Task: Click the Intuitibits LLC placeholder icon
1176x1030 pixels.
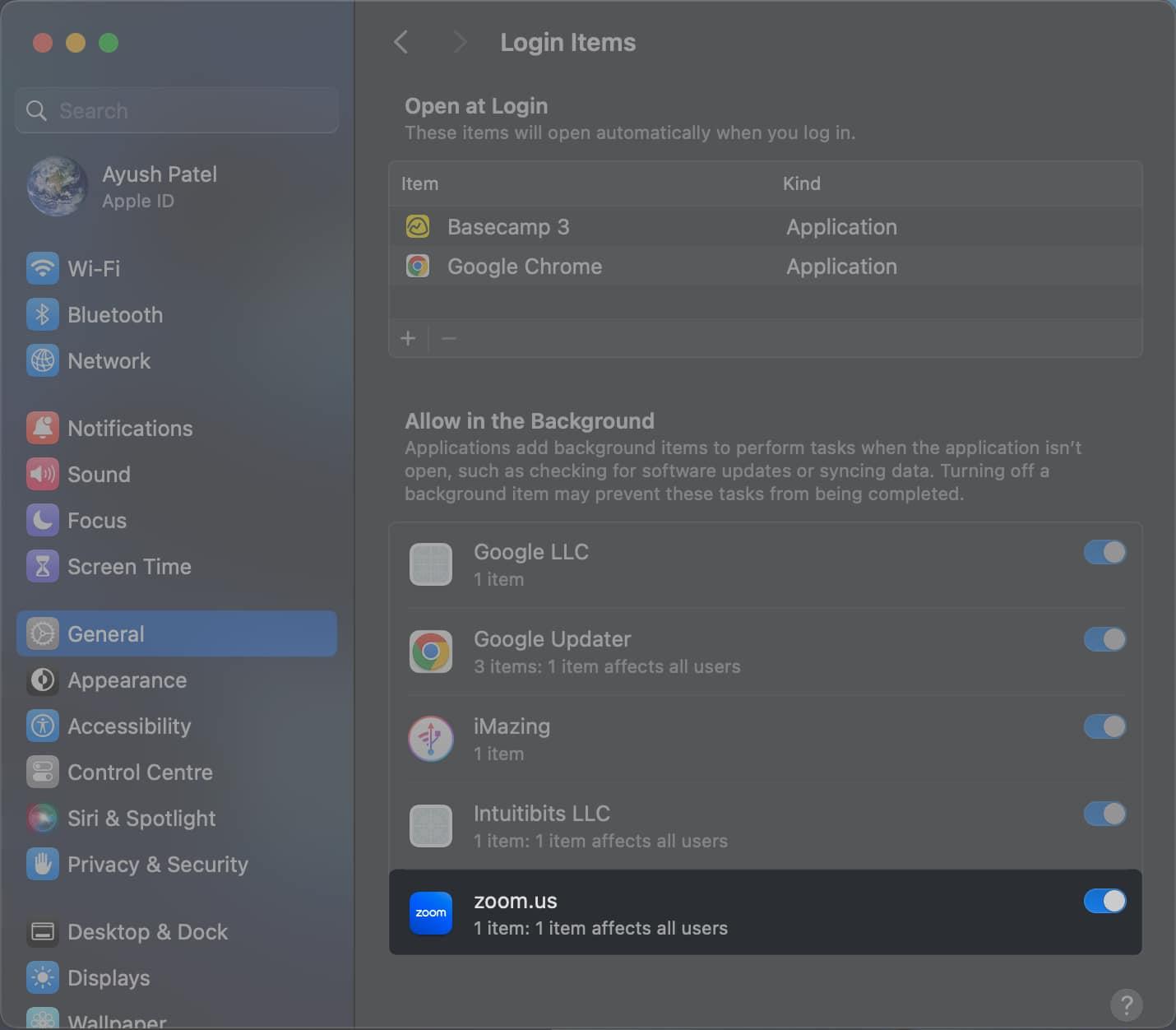Action: (431, 826)
